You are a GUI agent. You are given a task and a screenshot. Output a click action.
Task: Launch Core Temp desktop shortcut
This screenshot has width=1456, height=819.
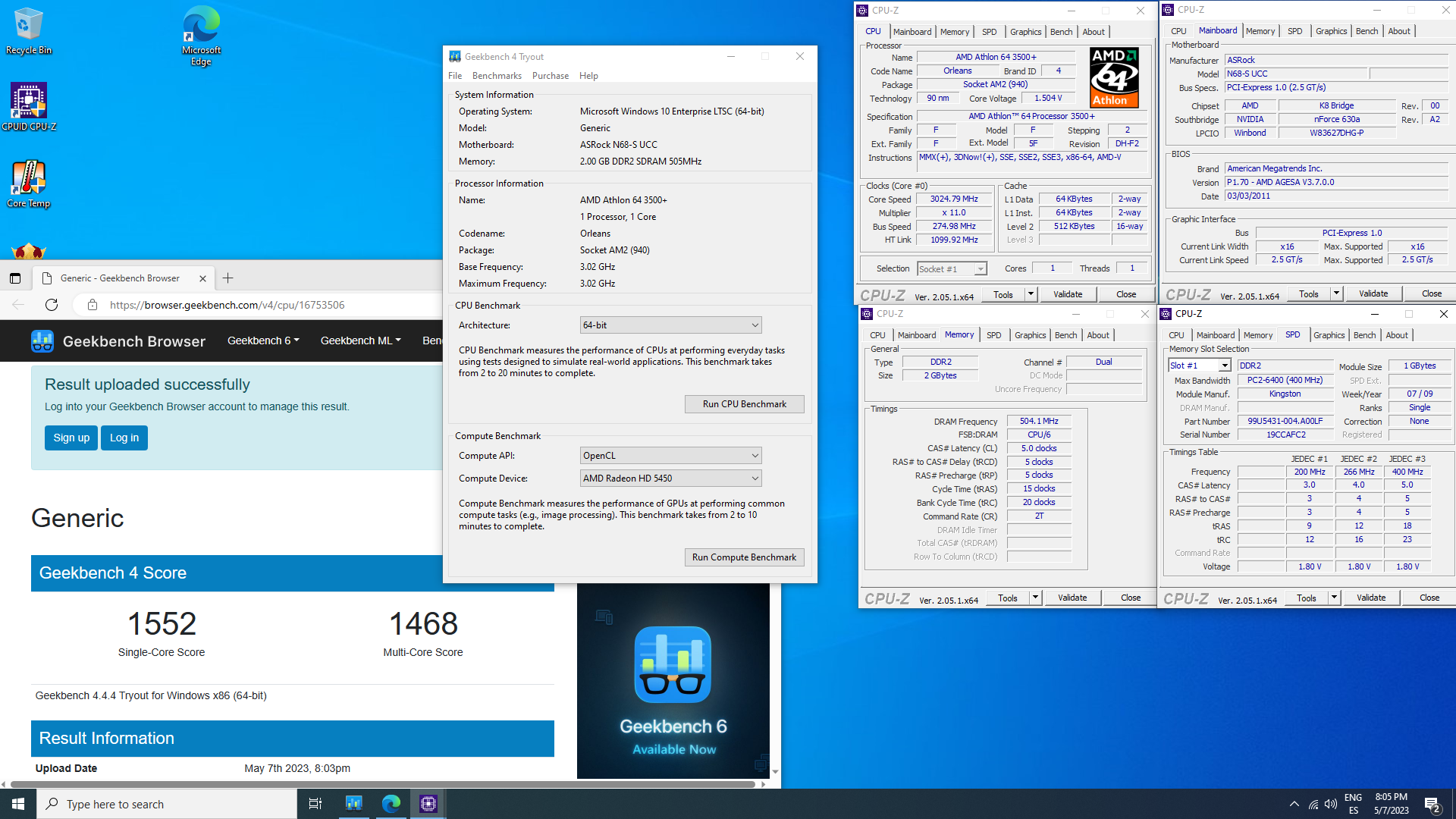[29, 184]
